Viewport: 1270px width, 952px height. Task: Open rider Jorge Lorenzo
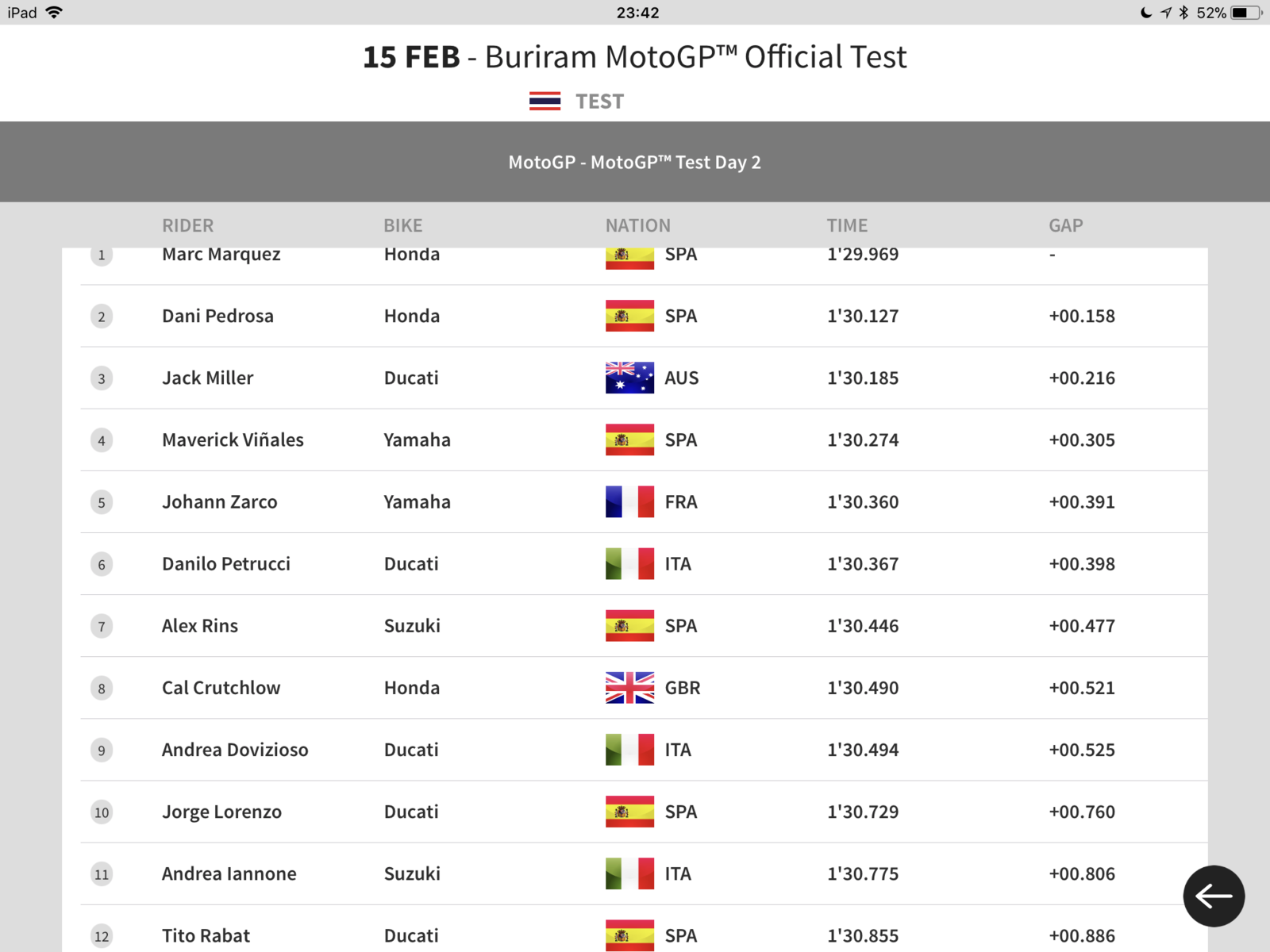coord(221,812)
